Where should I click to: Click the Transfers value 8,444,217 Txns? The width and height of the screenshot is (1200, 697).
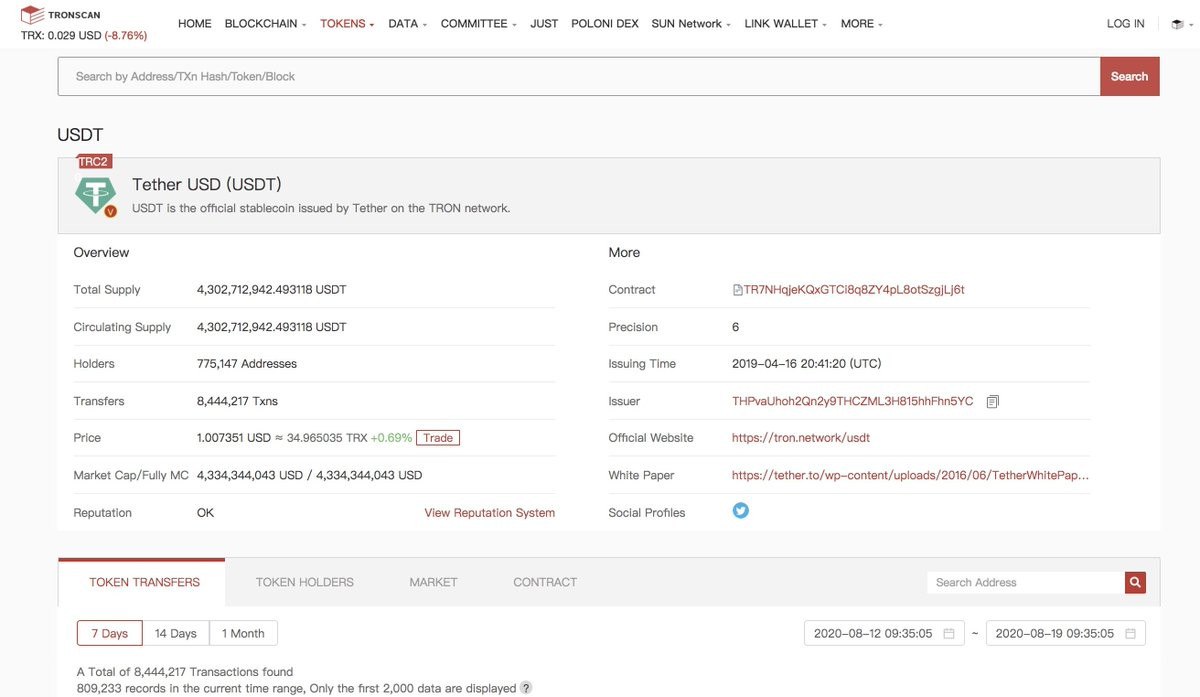[x=237, y=401]
